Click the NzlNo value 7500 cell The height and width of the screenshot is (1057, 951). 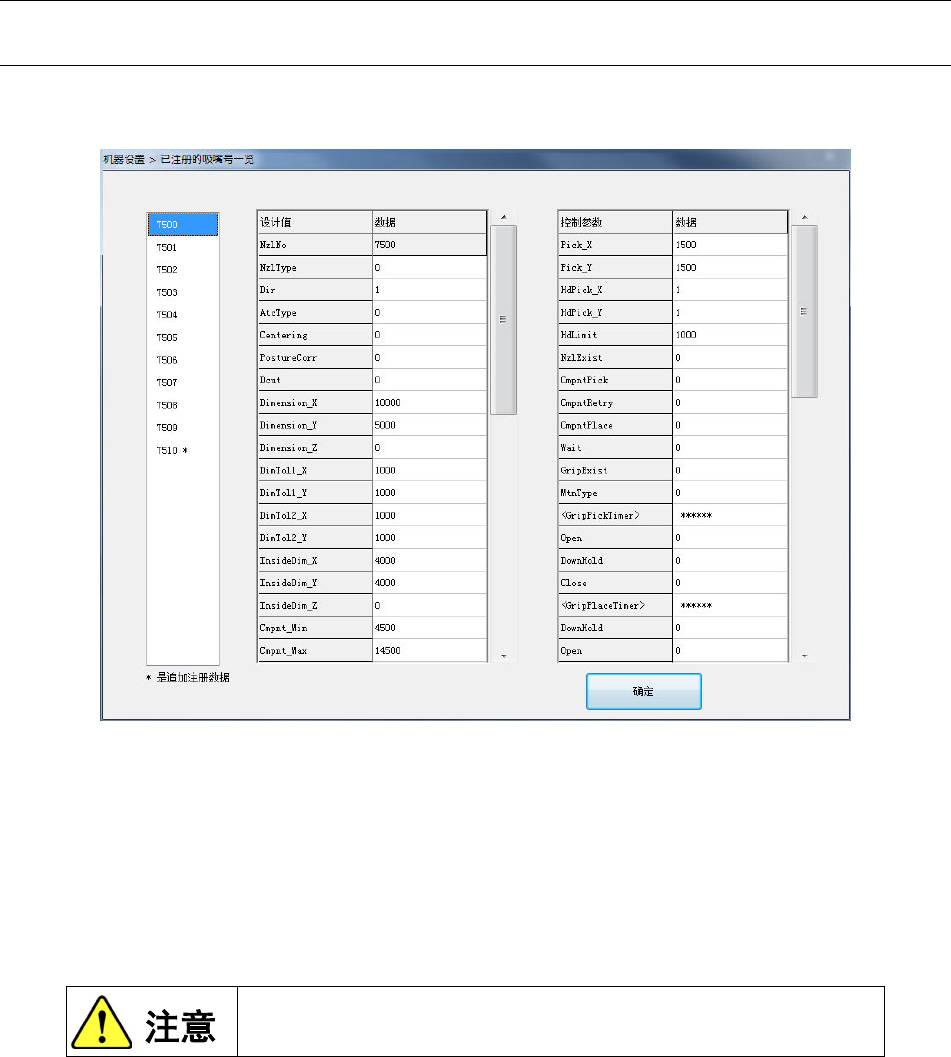tap(429, 245)
